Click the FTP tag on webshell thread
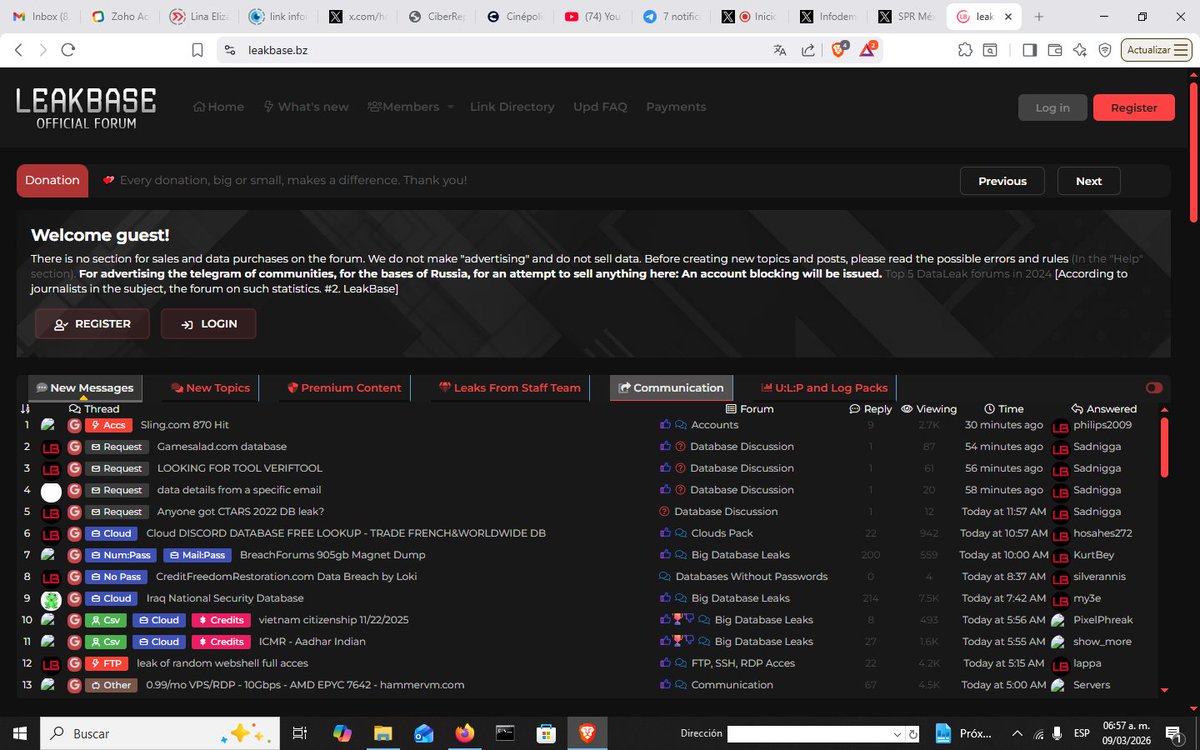This screenshot has height=750, width=1200. (107, 664)
